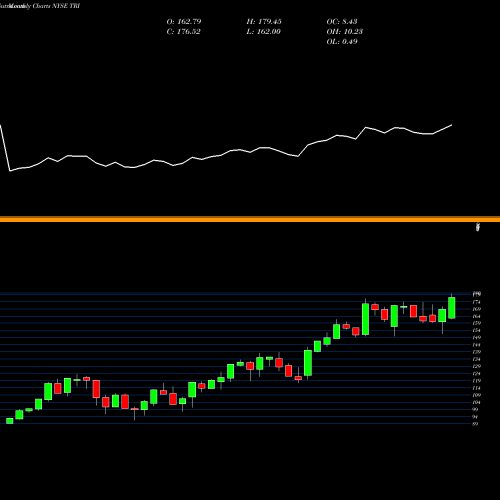The image size is (500, 500).
Task: Click the high price value H: 179.45
Action: (x=264, y=22)
